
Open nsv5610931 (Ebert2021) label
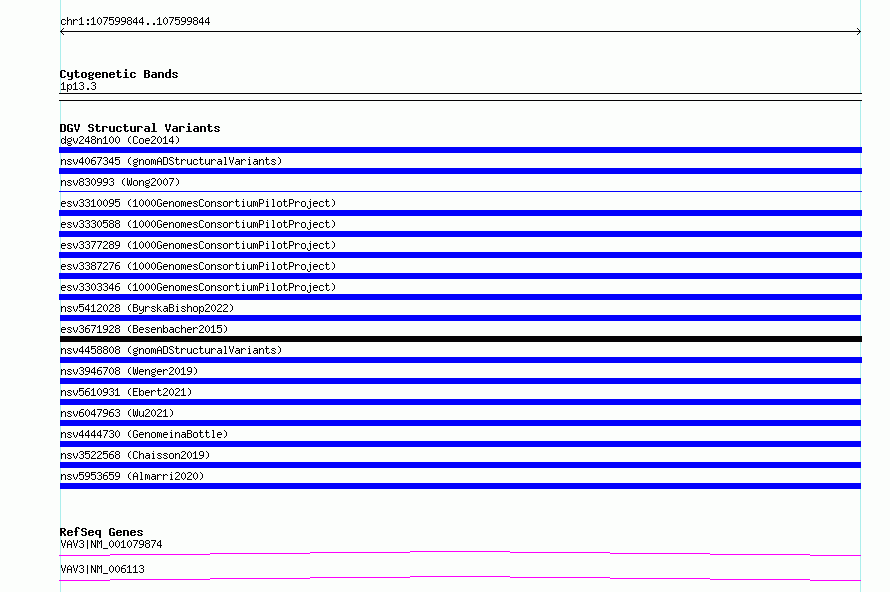click(x=126, y=392)
